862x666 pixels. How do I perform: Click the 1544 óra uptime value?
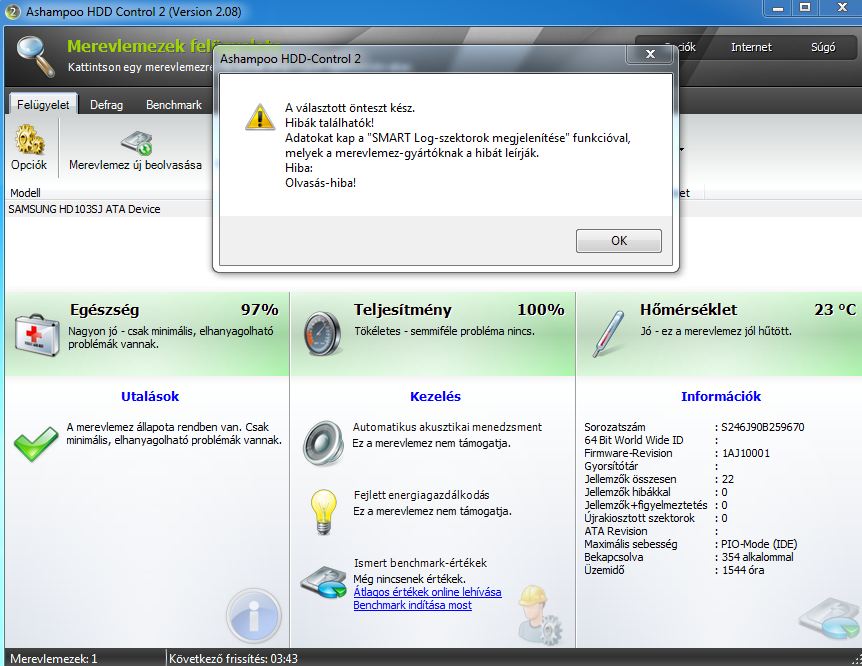743,570
